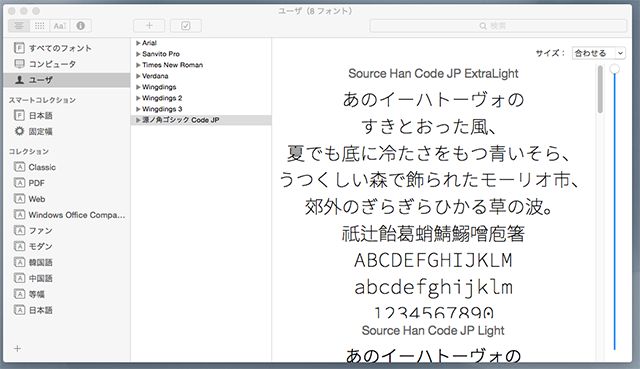Expand the Times New Roman family
Screen dimensions: 640x369
point(138,65)
